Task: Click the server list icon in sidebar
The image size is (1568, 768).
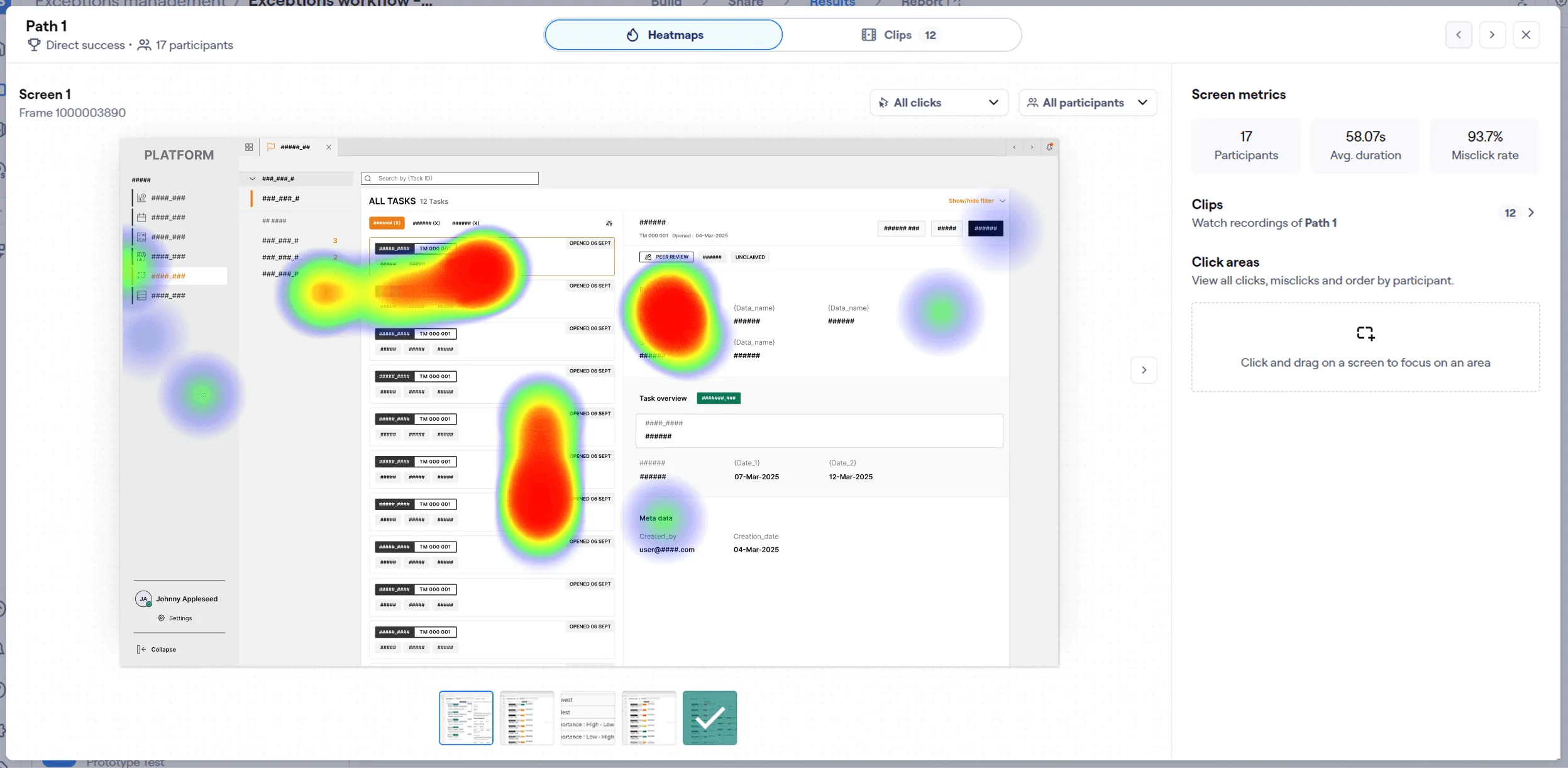Action: point(141,296)
